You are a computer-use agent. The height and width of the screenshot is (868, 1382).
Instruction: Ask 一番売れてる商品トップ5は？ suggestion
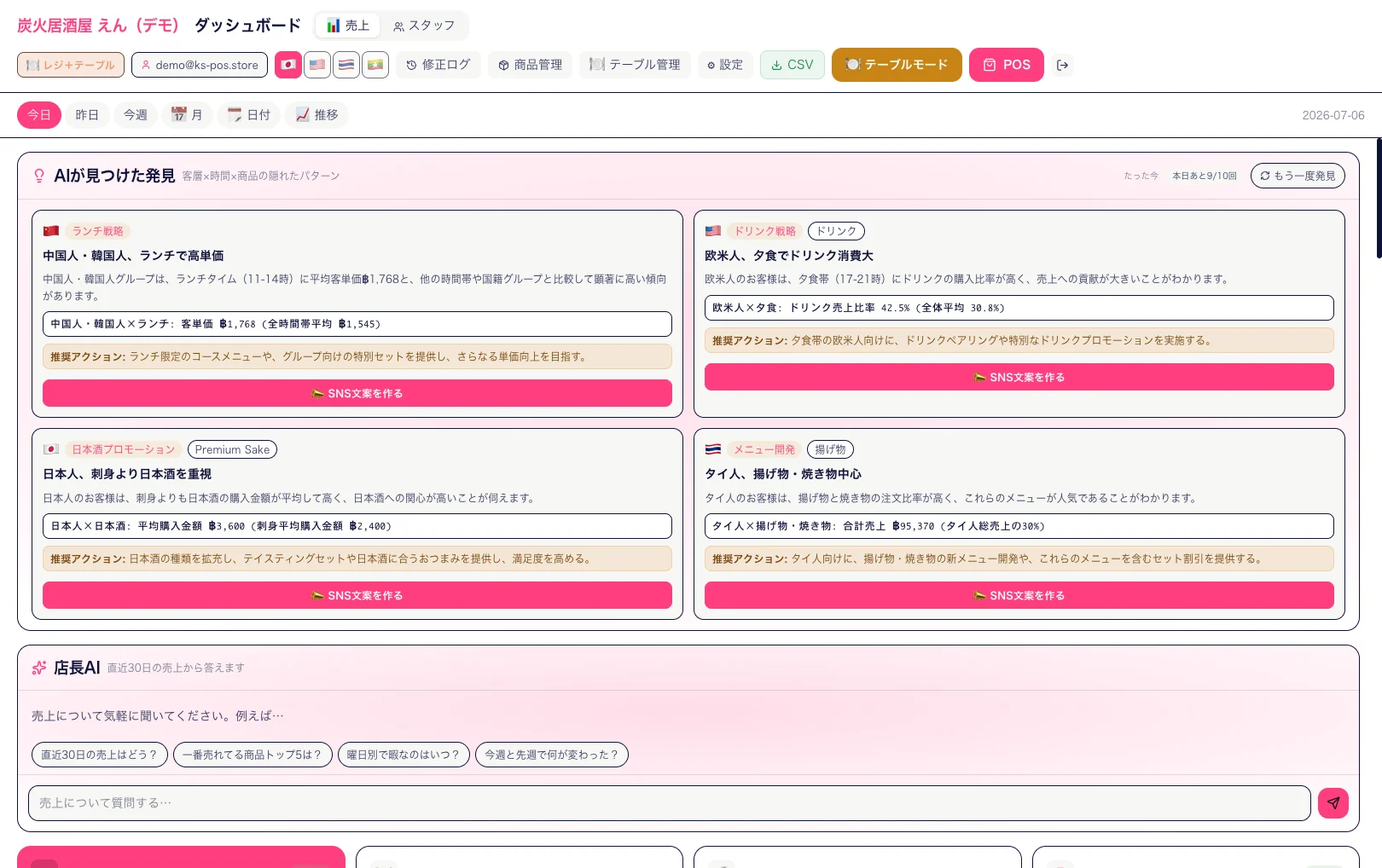point(253,755)
